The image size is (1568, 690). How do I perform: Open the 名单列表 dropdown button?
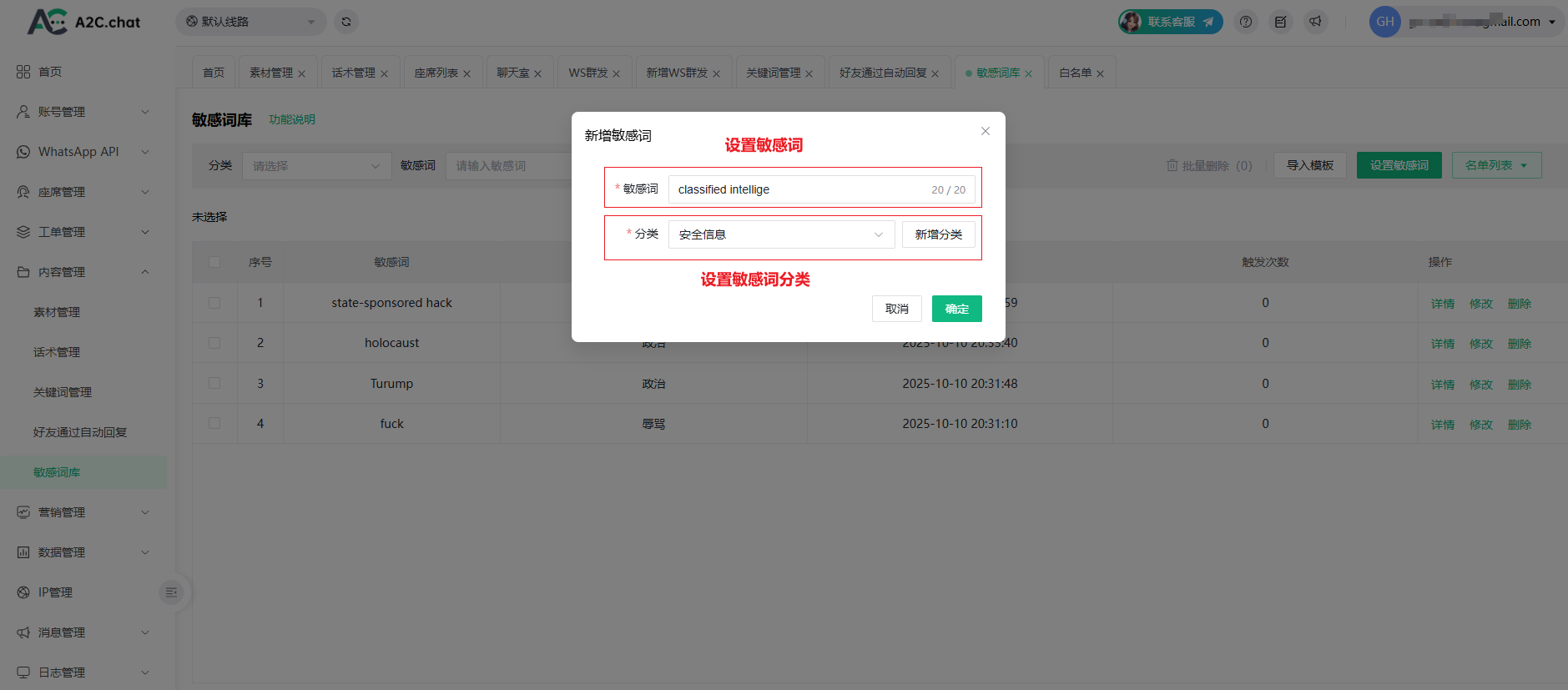[x=1495, y=165]
